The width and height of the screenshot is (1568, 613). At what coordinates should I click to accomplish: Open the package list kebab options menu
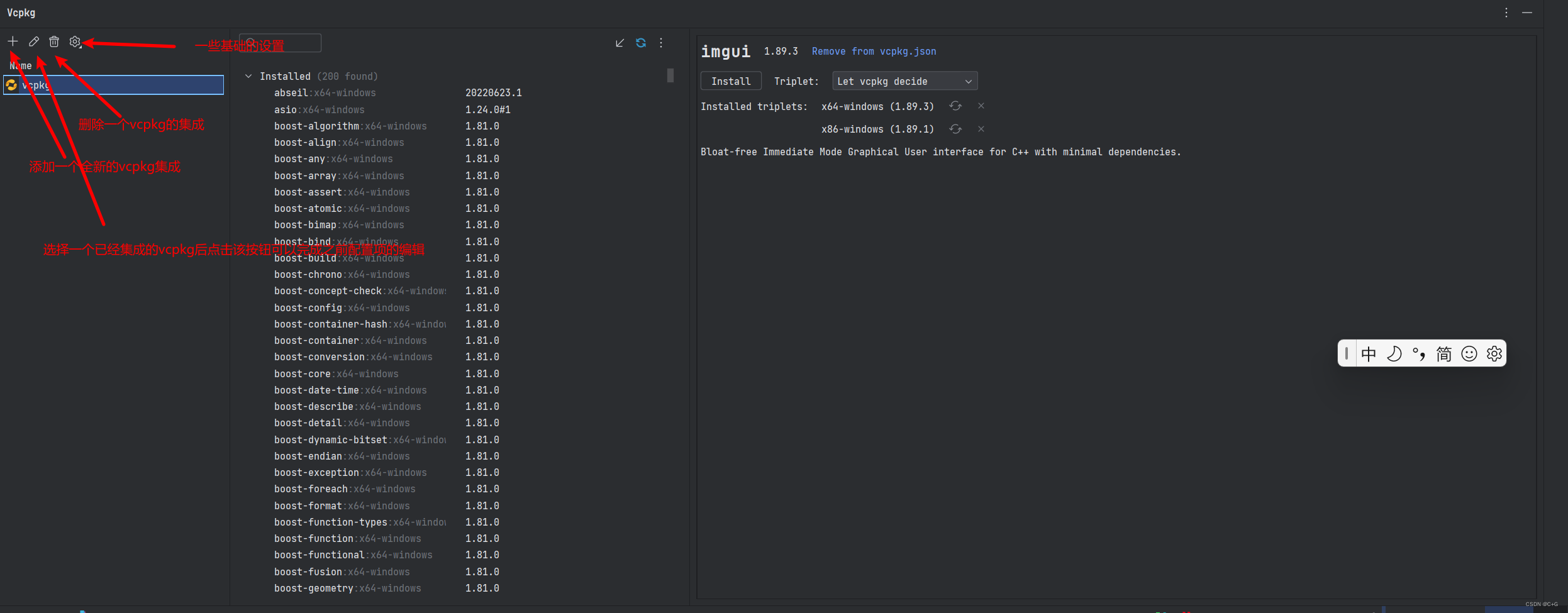click(661, 43)
